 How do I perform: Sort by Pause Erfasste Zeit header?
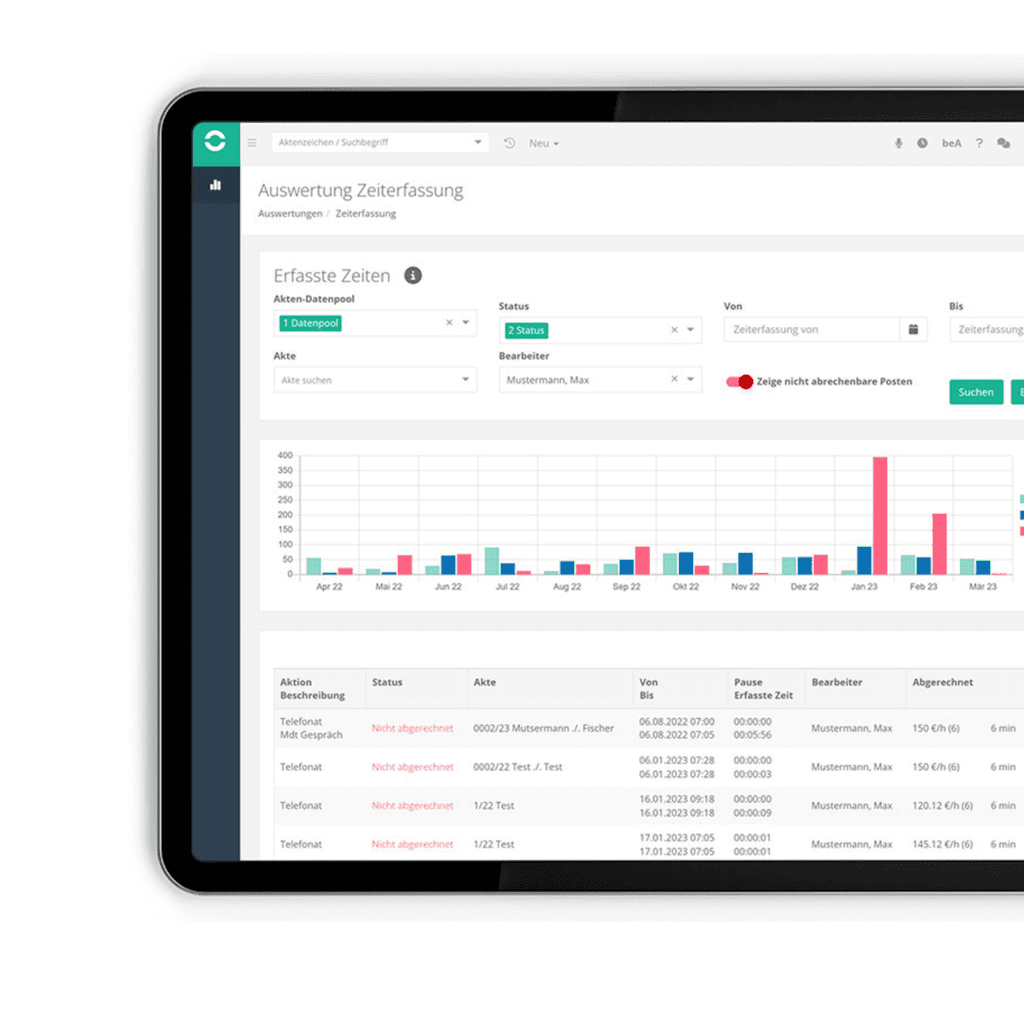(766, 688)
